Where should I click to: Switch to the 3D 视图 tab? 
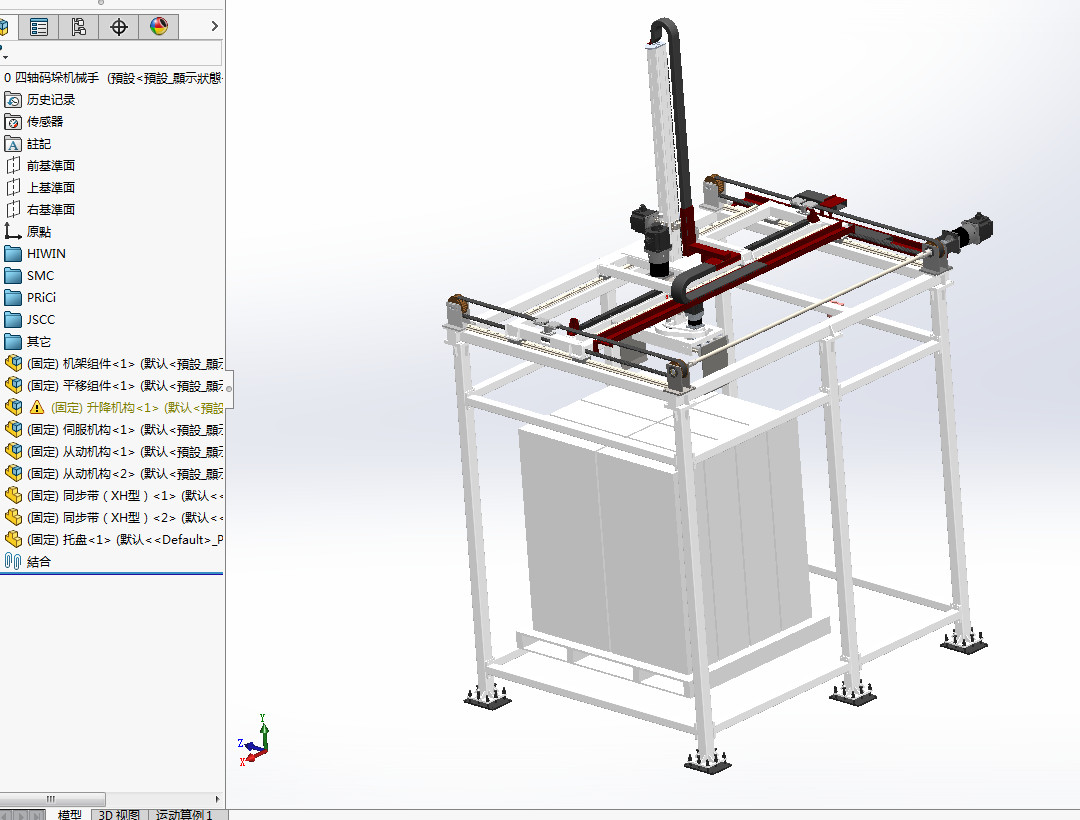click(x=119, y=814)
